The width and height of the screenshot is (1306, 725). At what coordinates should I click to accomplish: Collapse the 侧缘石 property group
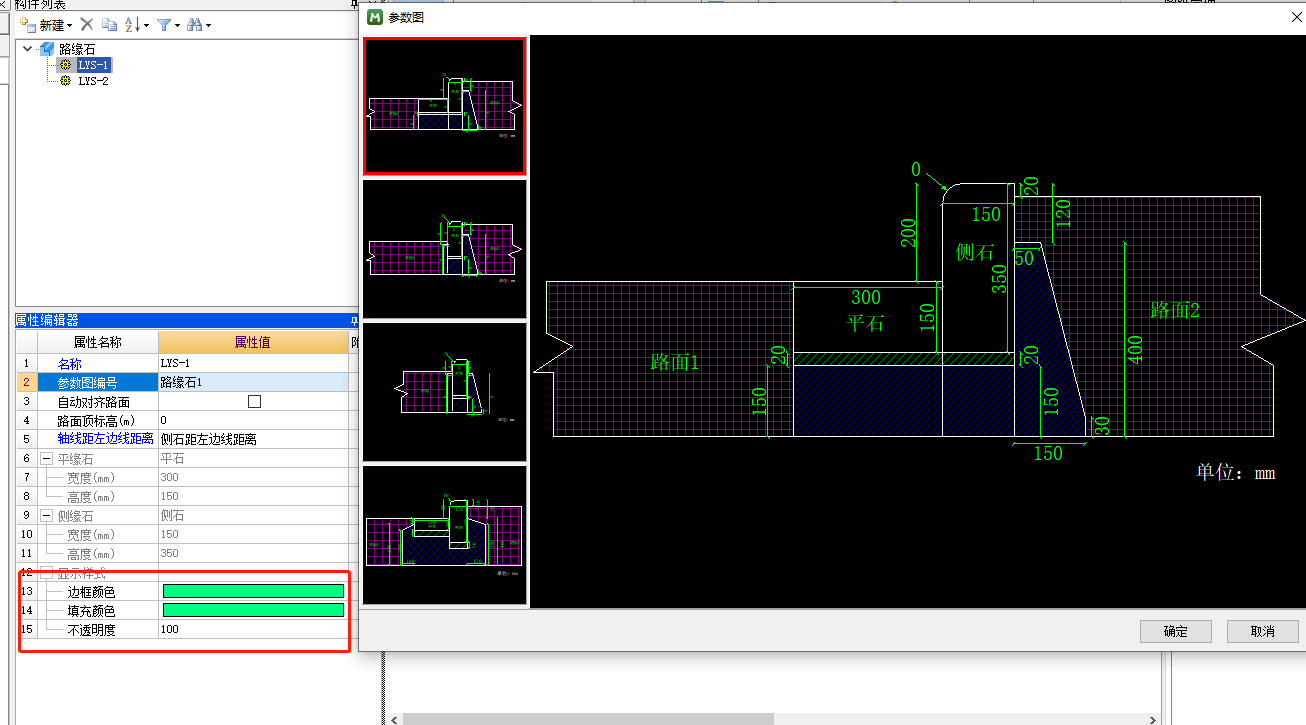pos(46,516)
